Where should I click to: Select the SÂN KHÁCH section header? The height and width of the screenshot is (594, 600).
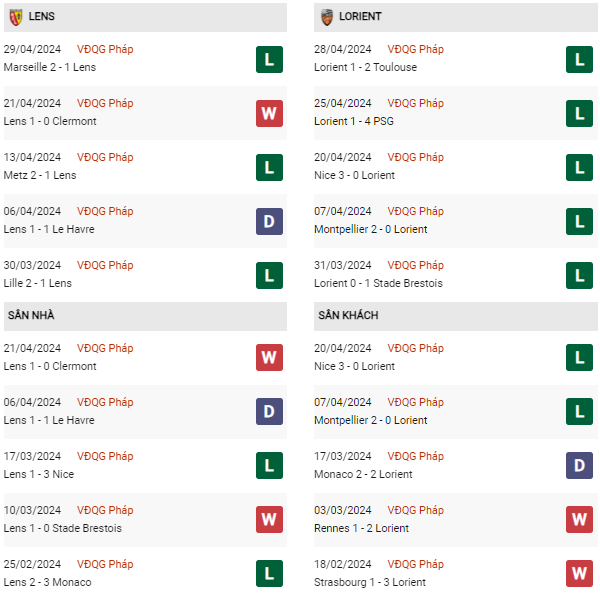[348, 315]
